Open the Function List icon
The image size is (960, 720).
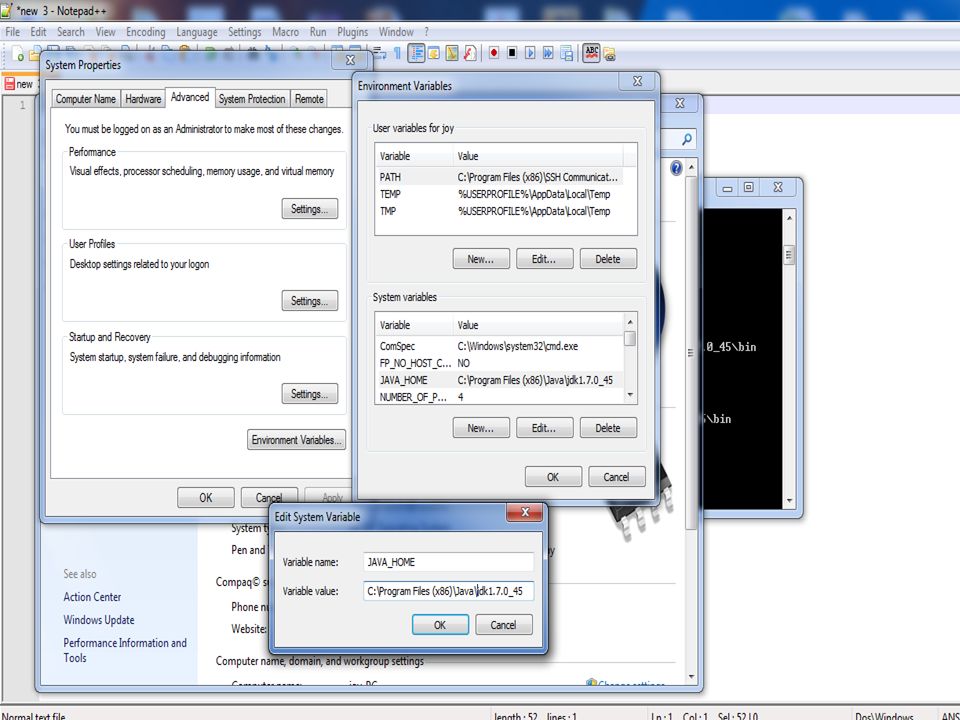click(470, 54)
